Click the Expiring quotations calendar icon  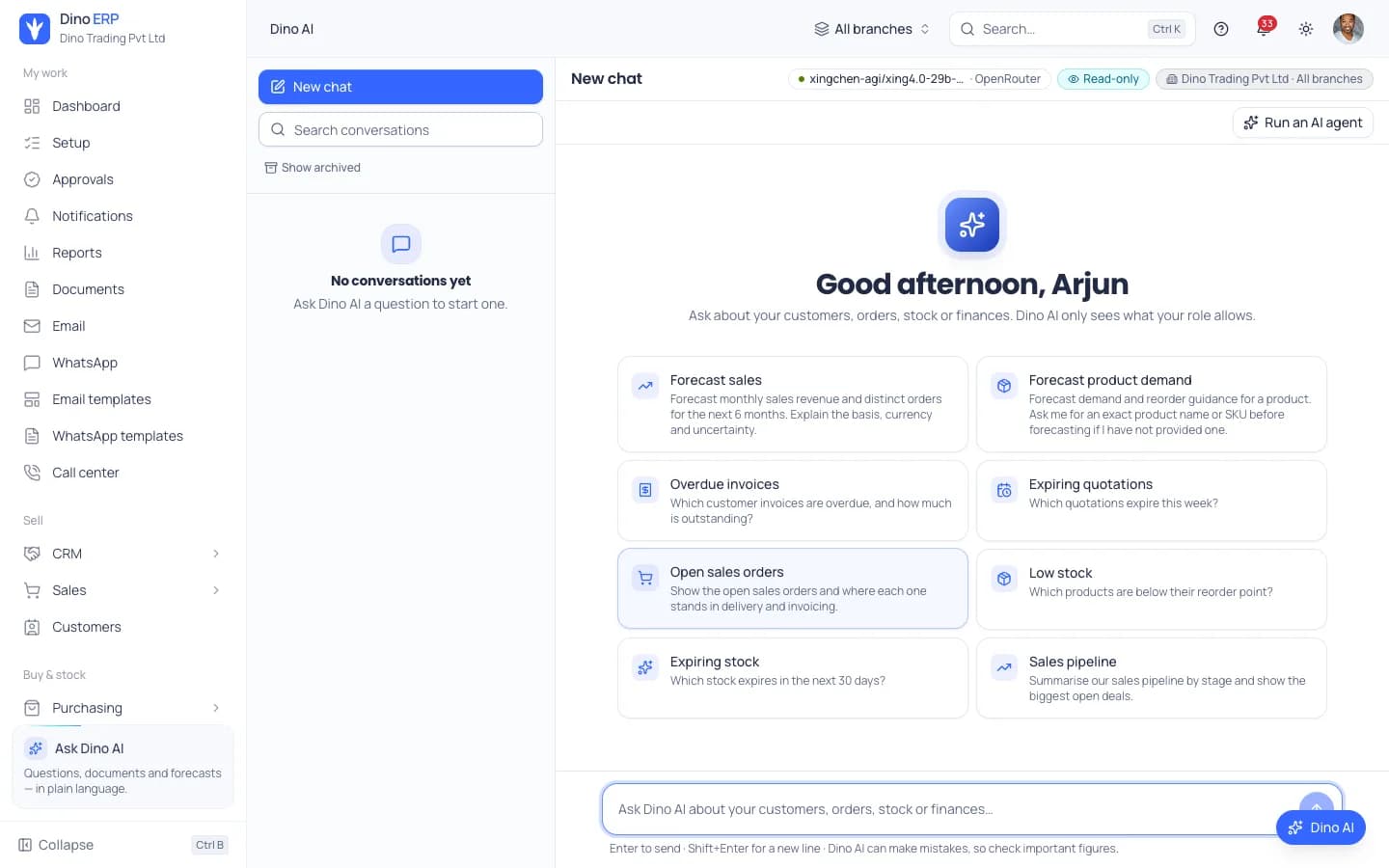[x=1004, y=490]
